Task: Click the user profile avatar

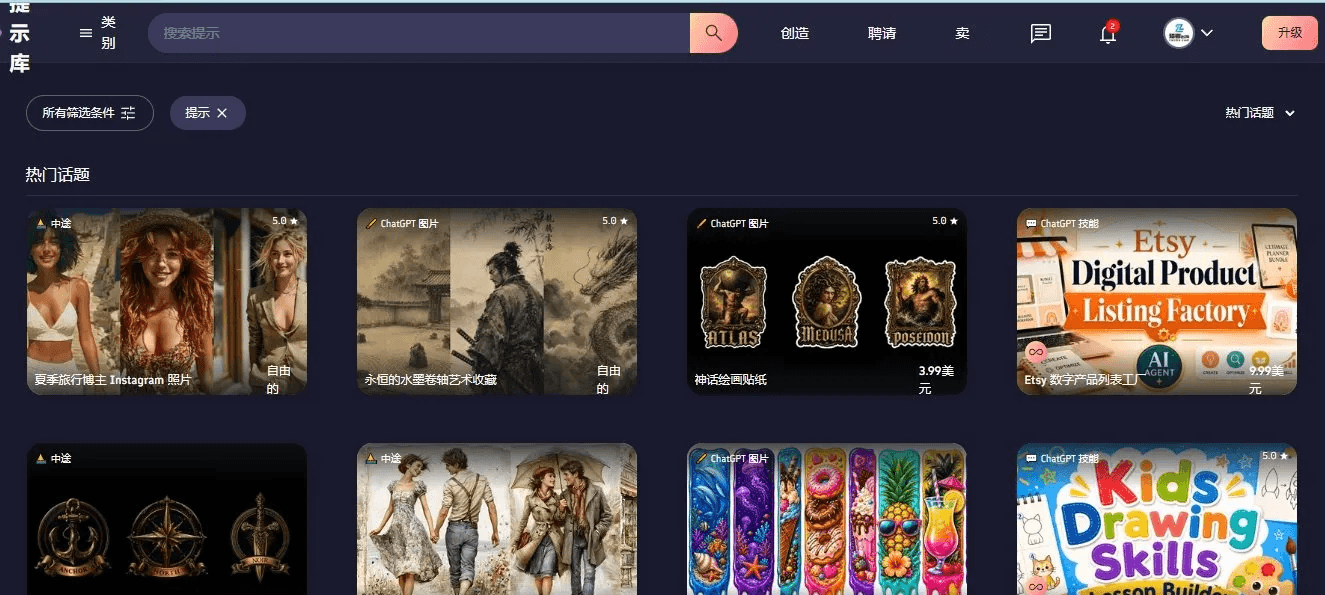Action: coord(1179,33)
